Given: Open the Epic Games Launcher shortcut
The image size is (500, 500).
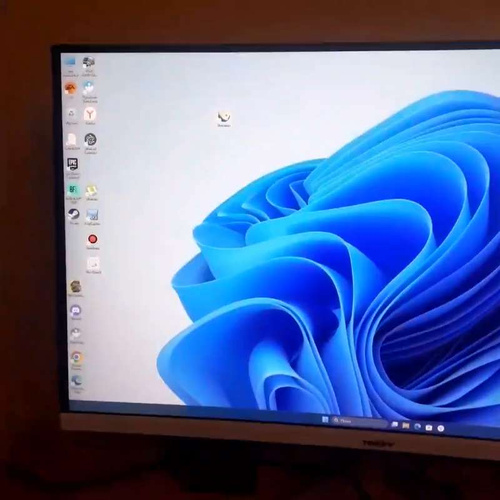Looking at the screenshot, I should (x=73, y=164).
